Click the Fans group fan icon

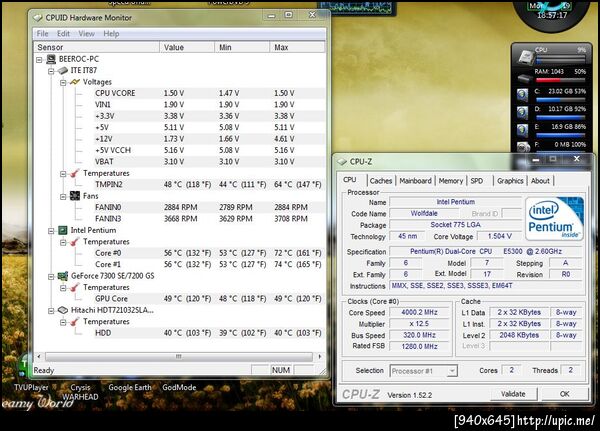point(75,196)
